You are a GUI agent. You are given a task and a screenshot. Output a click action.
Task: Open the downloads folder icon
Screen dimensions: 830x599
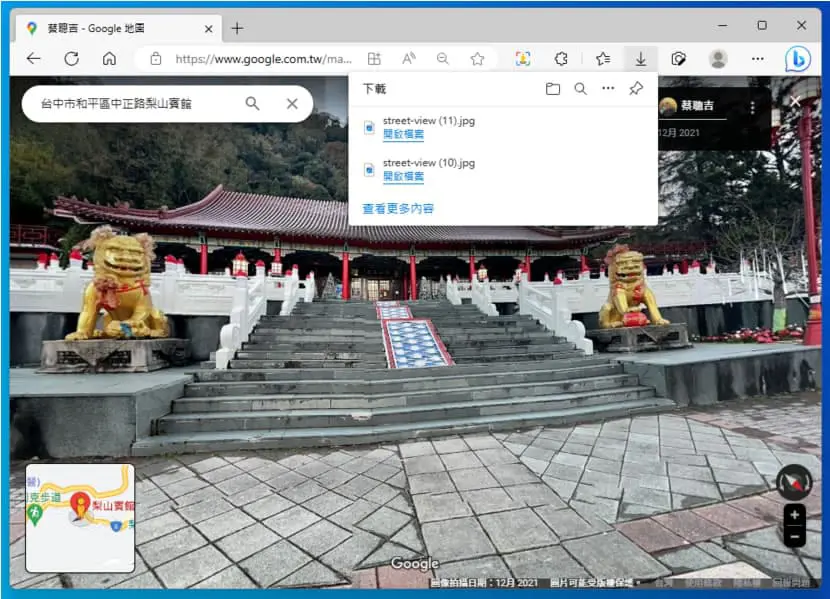pyautogui.click(x=553, y=89)
